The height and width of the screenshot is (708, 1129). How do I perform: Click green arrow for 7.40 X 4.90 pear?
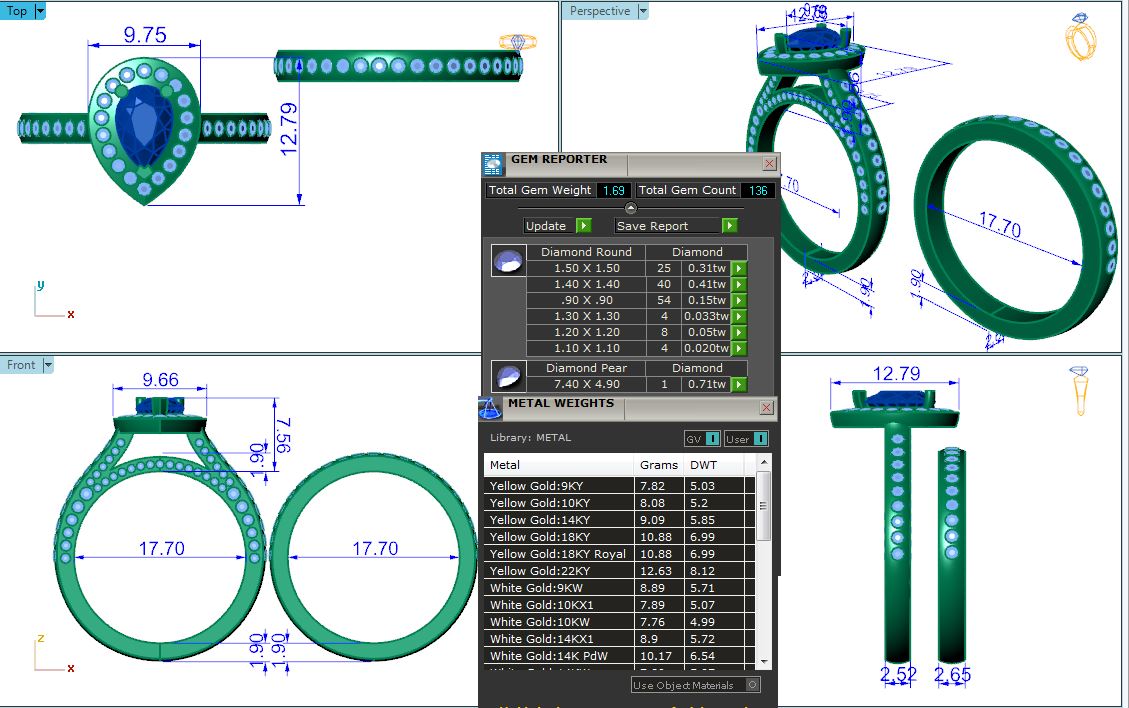tap(739, 384)
